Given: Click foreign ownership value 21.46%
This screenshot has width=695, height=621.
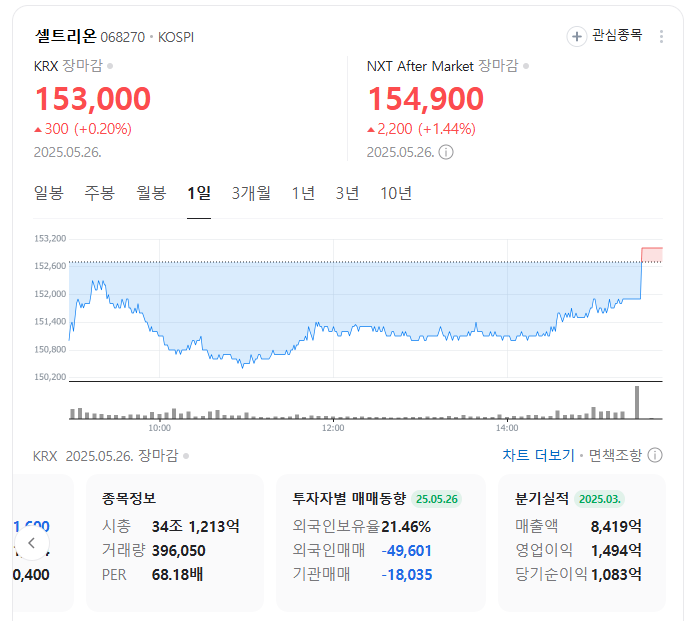Looking at the screenshot, I should point(406,526).
